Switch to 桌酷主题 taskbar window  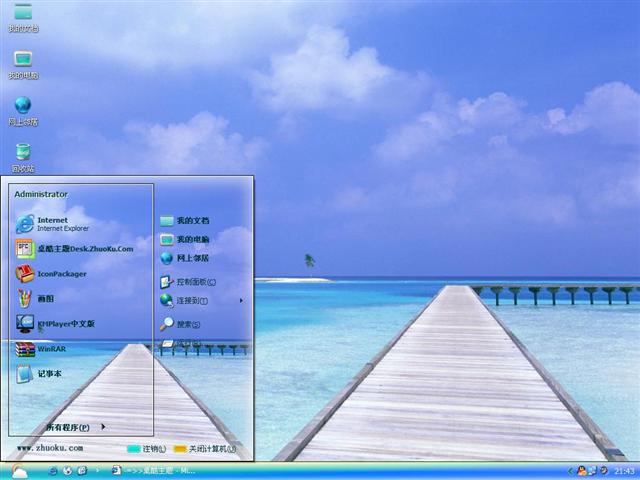(x=153, y=471)
